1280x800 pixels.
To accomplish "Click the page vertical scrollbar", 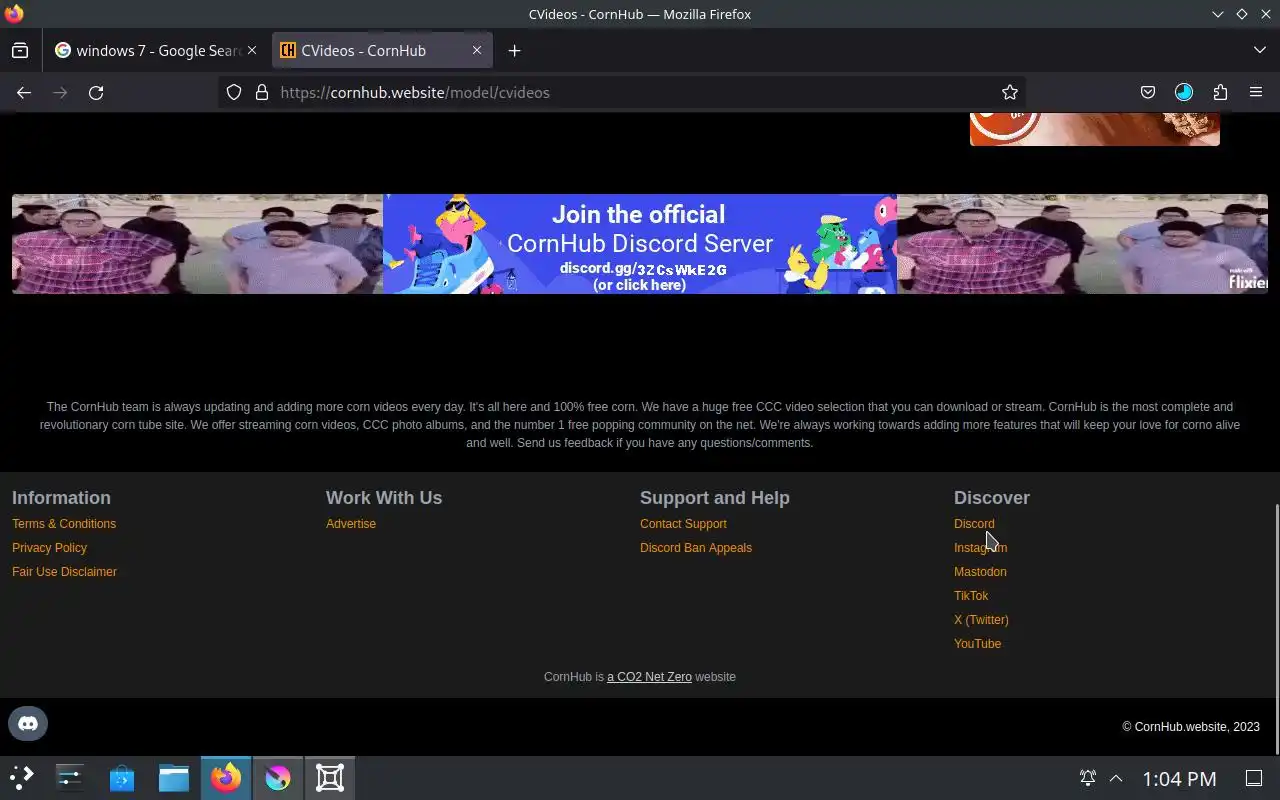I will 1276,630.
